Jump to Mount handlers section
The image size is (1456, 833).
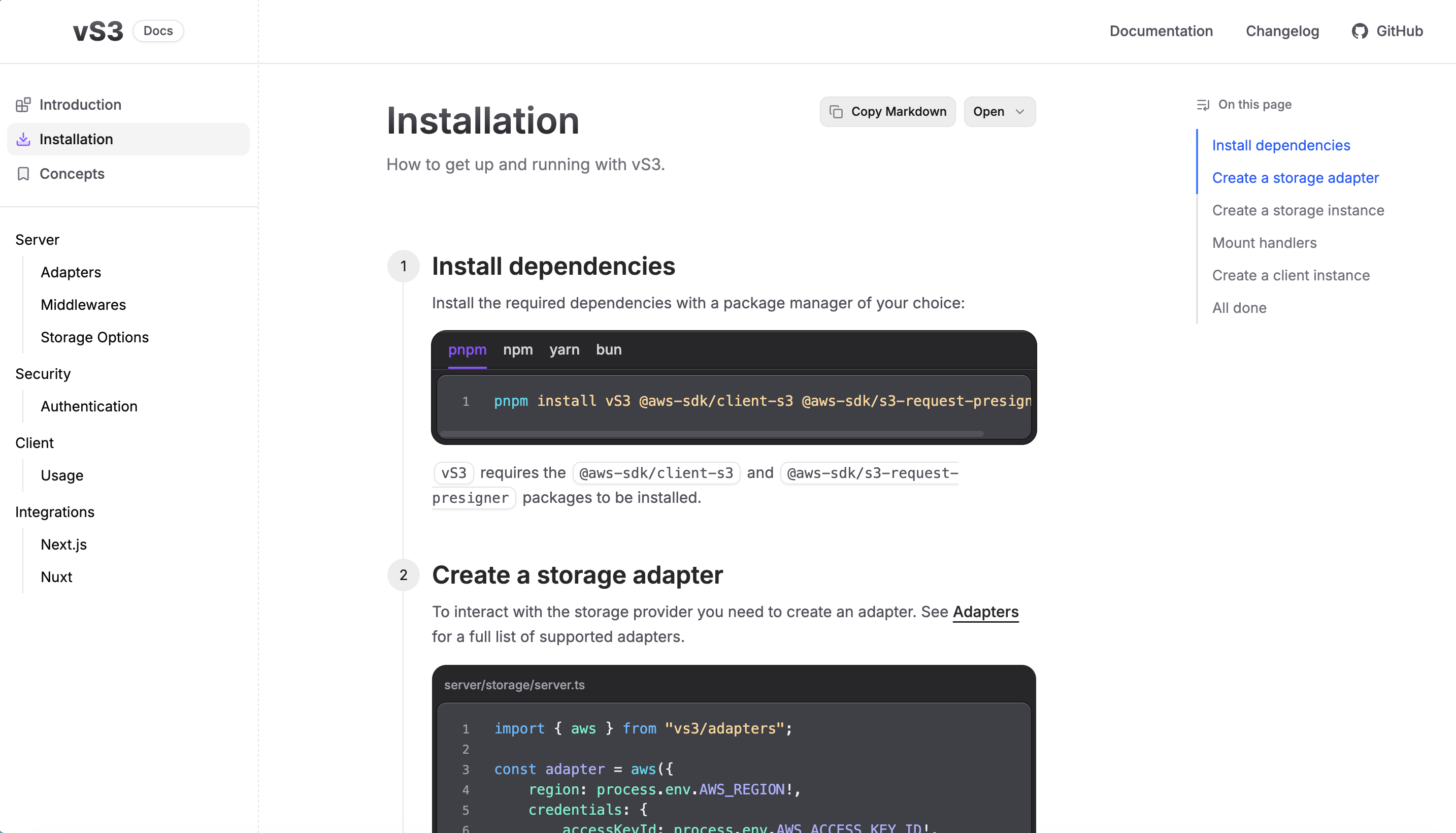(1264, 243)
